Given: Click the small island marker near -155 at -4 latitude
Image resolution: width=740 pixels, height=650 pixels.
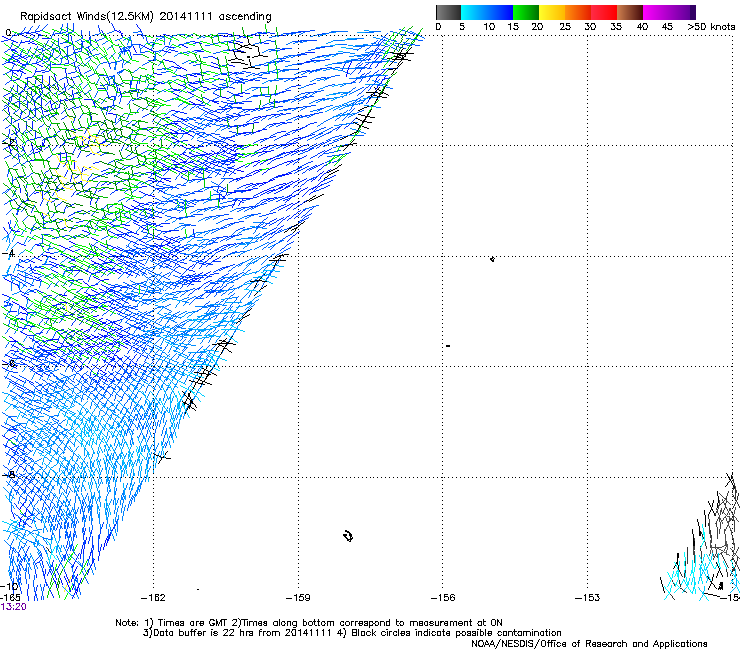Looking at the screenshot, I should (492, 259).
